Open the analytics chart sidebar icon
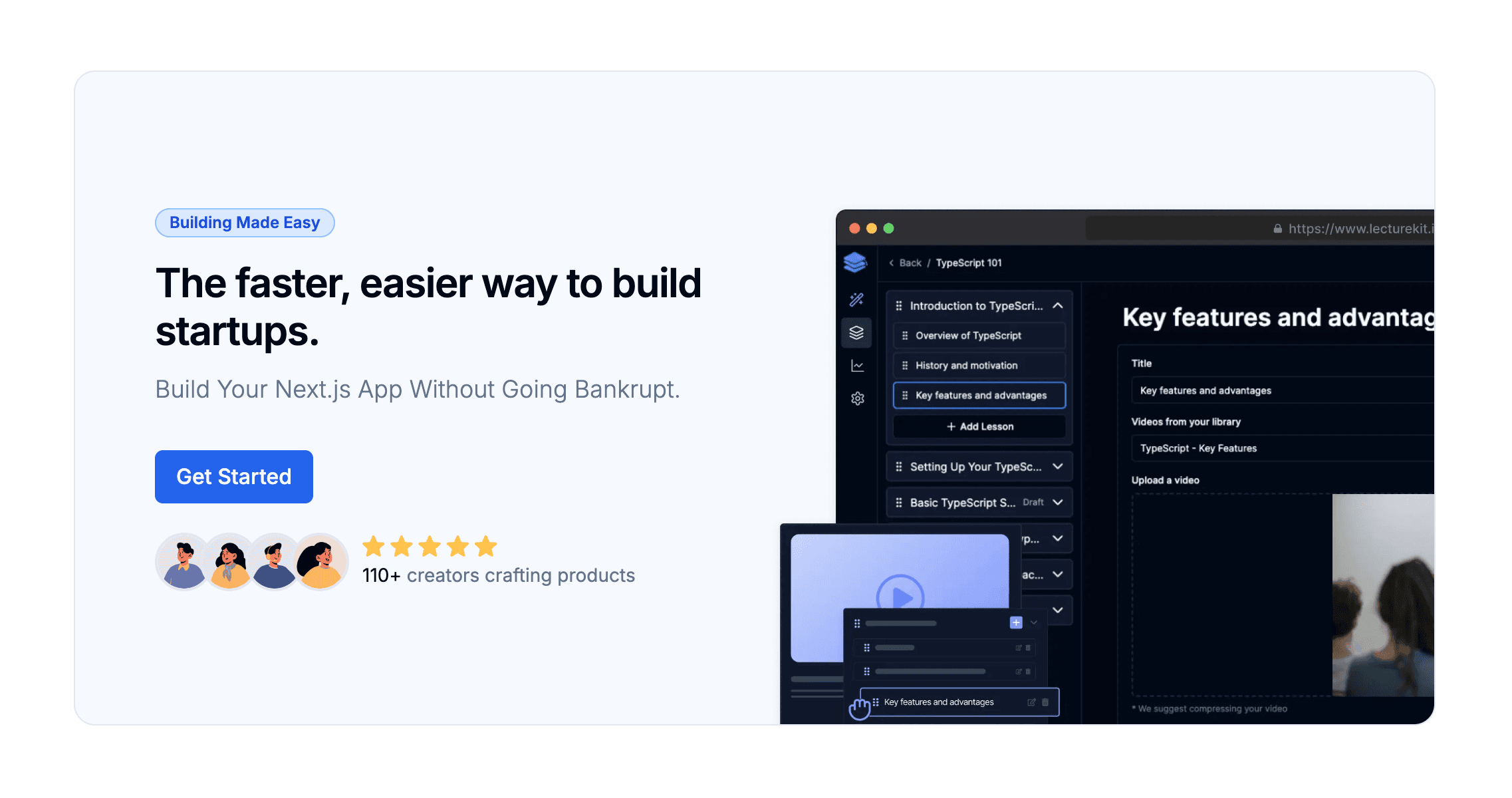This screenshot has height=798, width=1512. (857, 366)
